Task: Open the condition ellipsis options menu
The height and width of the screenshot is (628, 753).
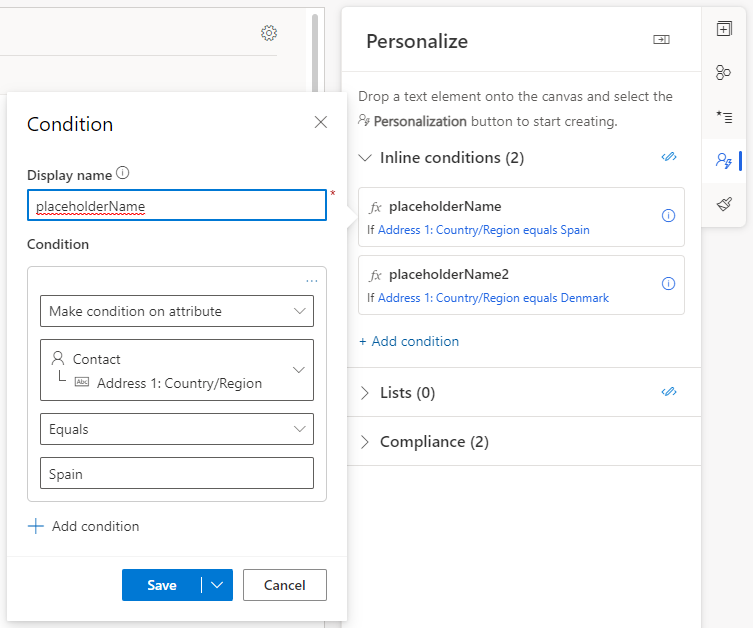Action: click(312, 281)
